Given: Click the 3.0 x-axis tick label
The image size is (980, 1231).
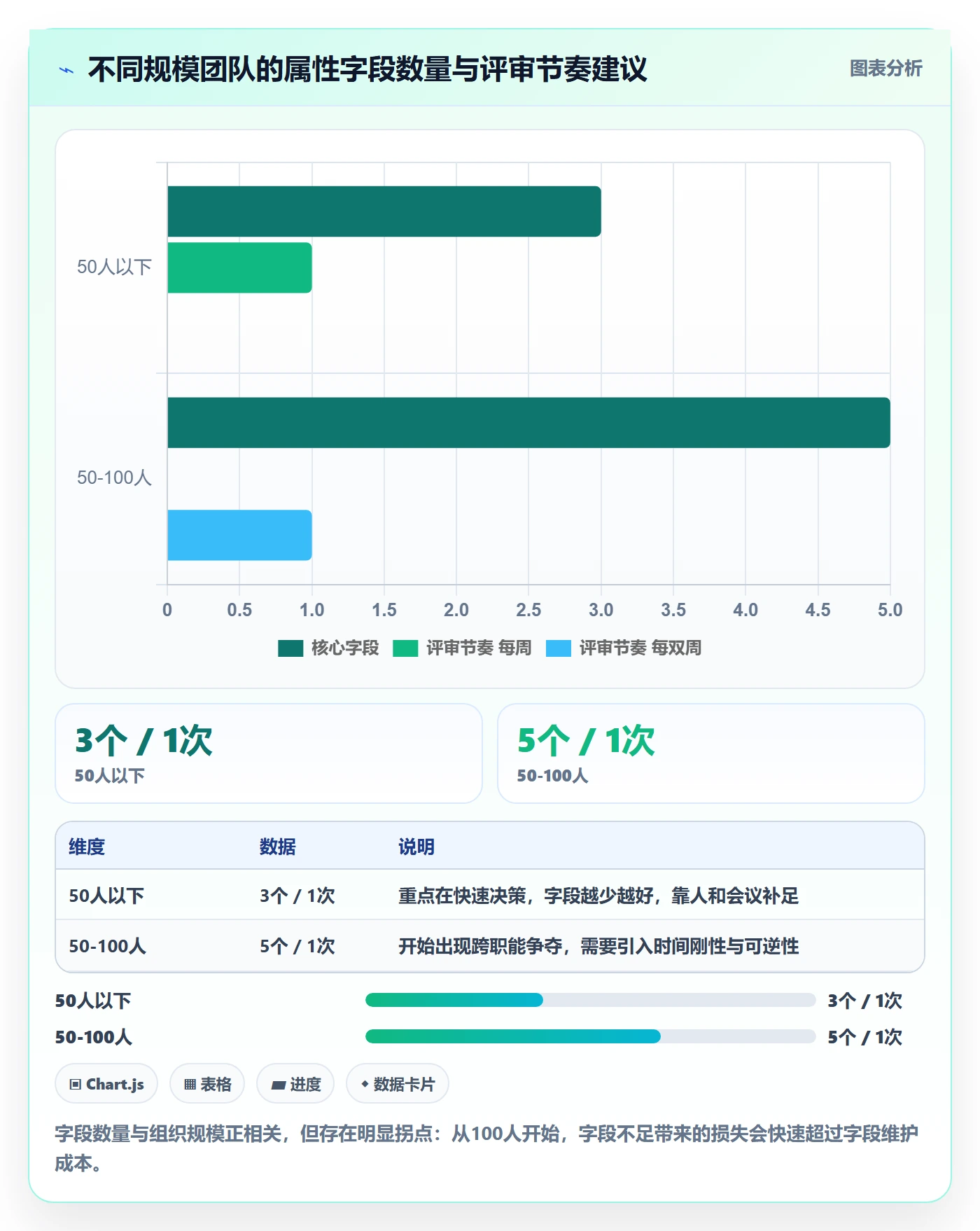Looking at the screenshot, I should [x=601, y=610].
